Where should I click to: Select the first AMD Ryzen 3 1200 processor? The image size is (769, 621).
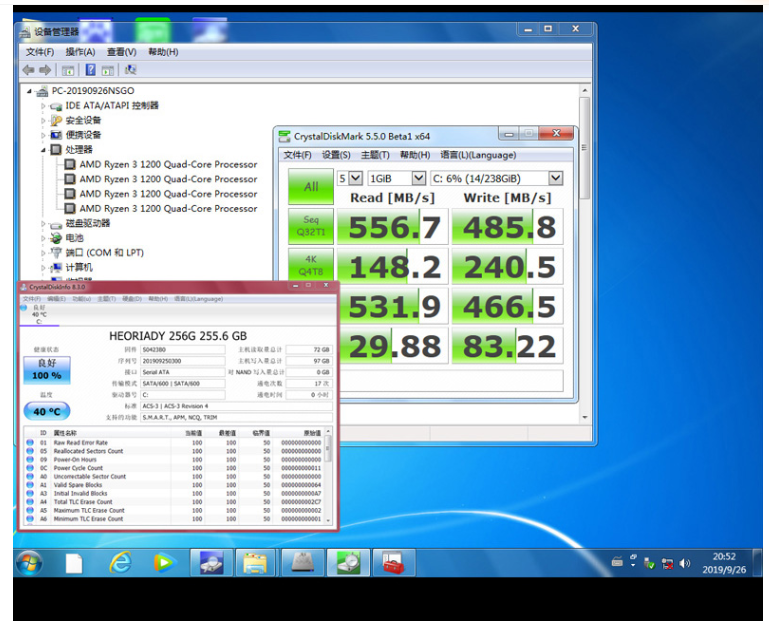click(x=168, y=165)
